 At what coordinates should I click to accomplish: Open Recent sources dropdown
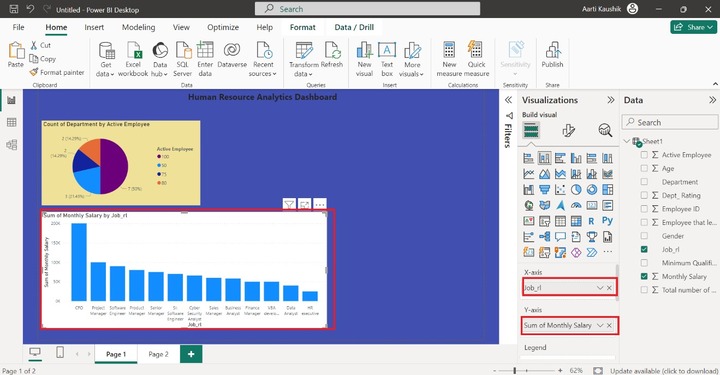tap(263, 69)
